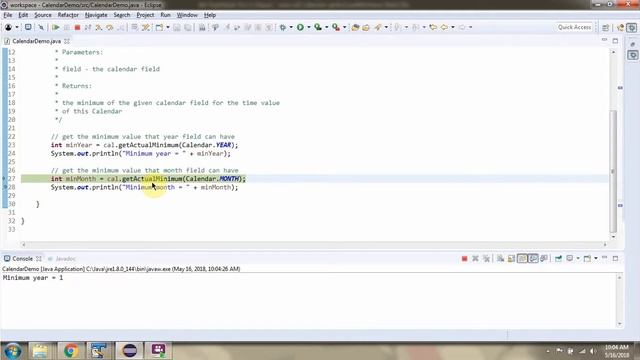The height and width of the screenshot is (360, 640).
Task: Open the Open Console dropdown arrow
Action: pyautogui.click(x=596, y=258)
